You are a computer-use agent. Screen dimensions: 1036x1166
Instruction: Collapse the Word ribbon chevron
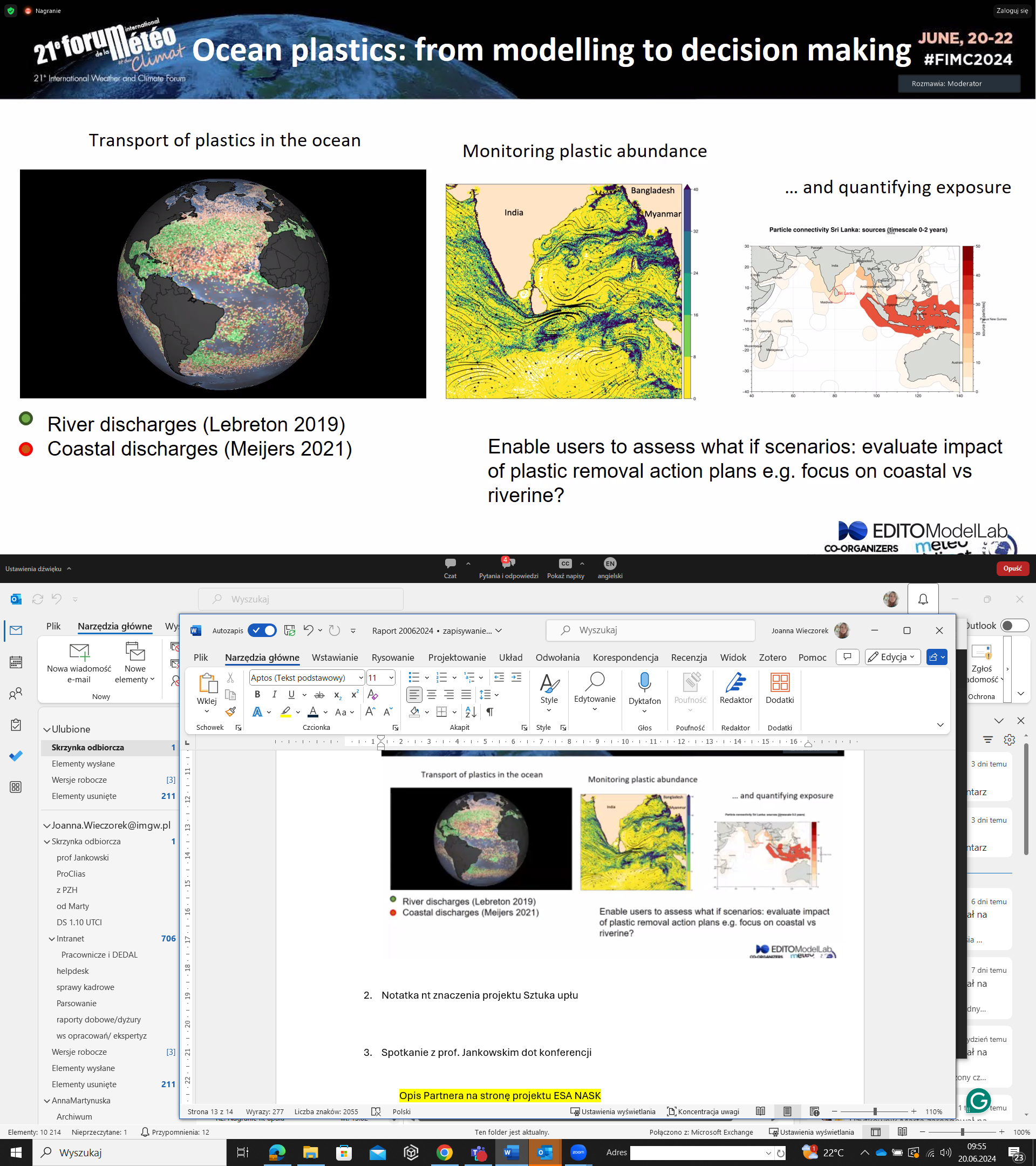coord(940,725)
